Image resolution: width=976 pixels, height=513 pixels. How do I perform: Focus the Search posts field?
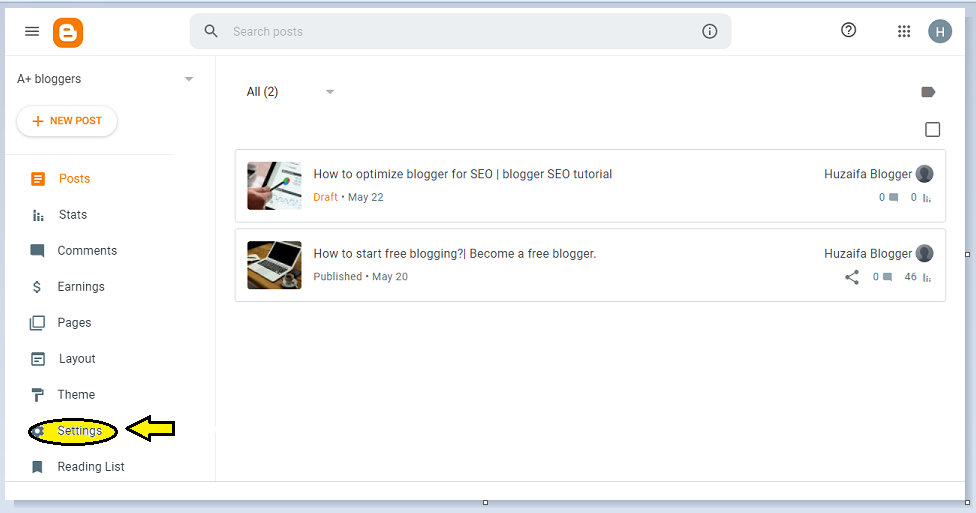point(461,31)
